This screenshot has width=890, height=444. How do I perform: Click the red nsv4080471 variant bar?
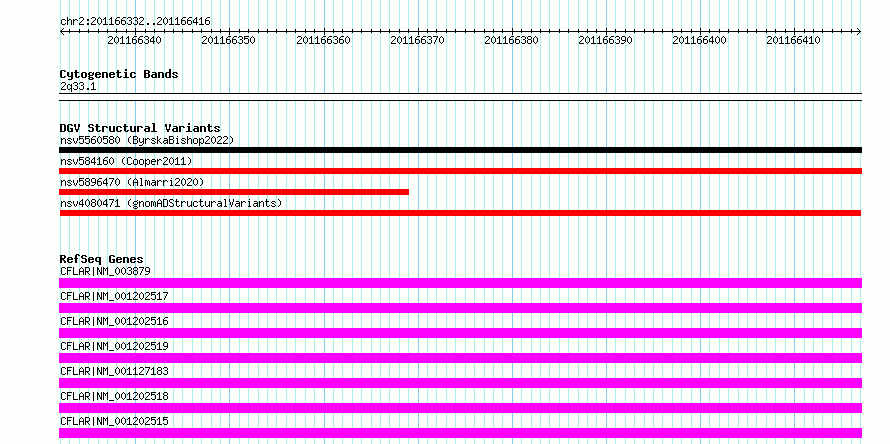pos(460,213)
